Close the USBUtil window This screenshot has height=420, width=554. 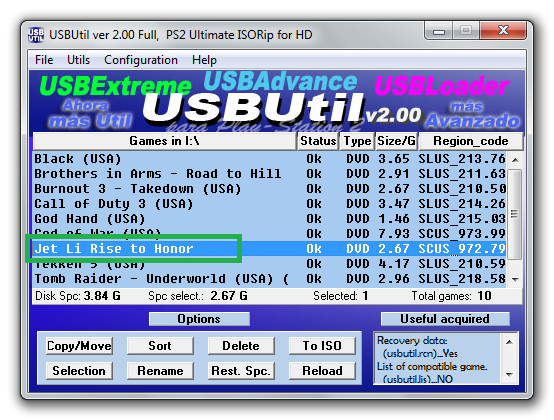point(503,31)
